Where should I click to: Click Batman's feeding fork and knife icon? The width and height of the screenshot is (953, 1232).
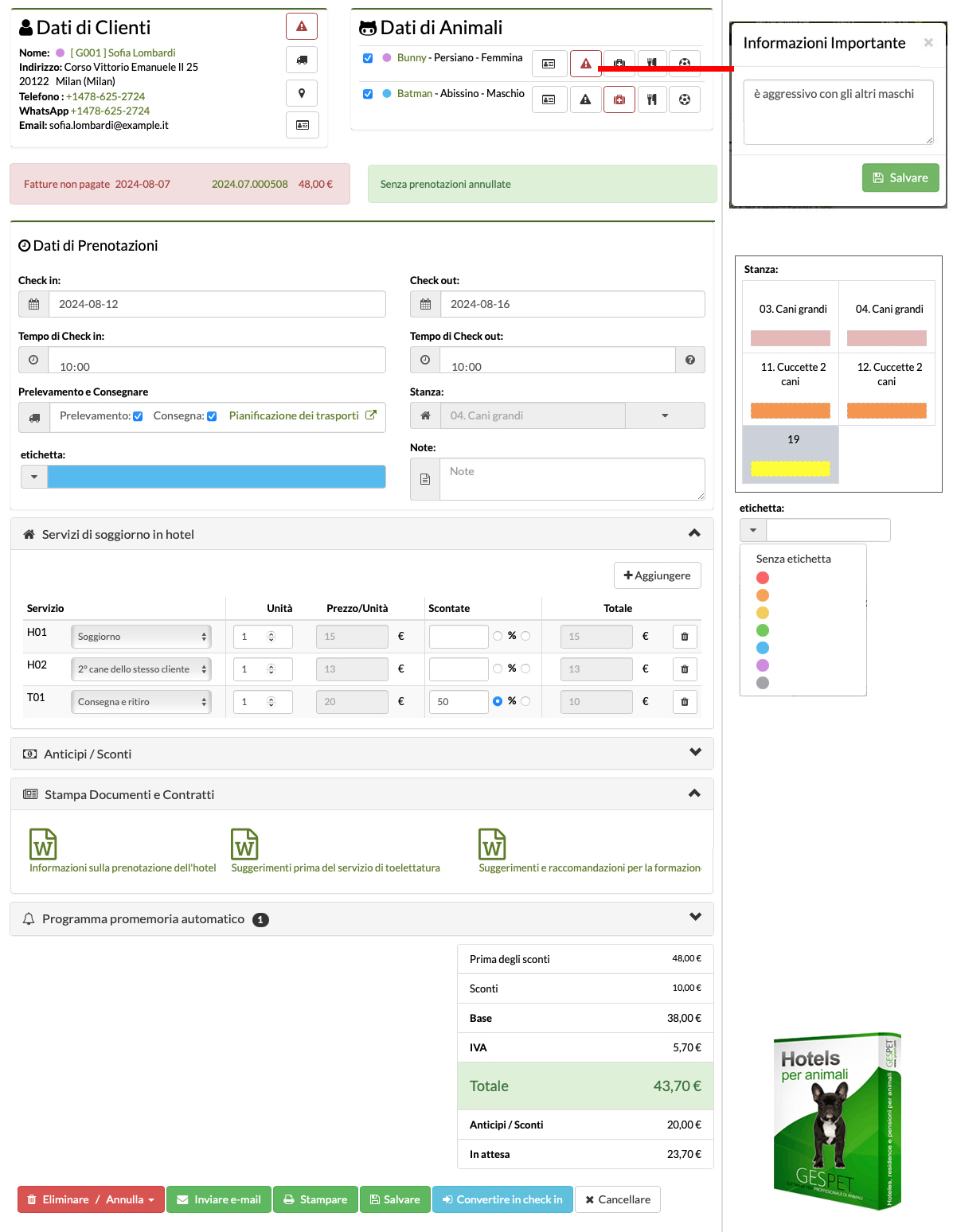[x=651, y=99]
